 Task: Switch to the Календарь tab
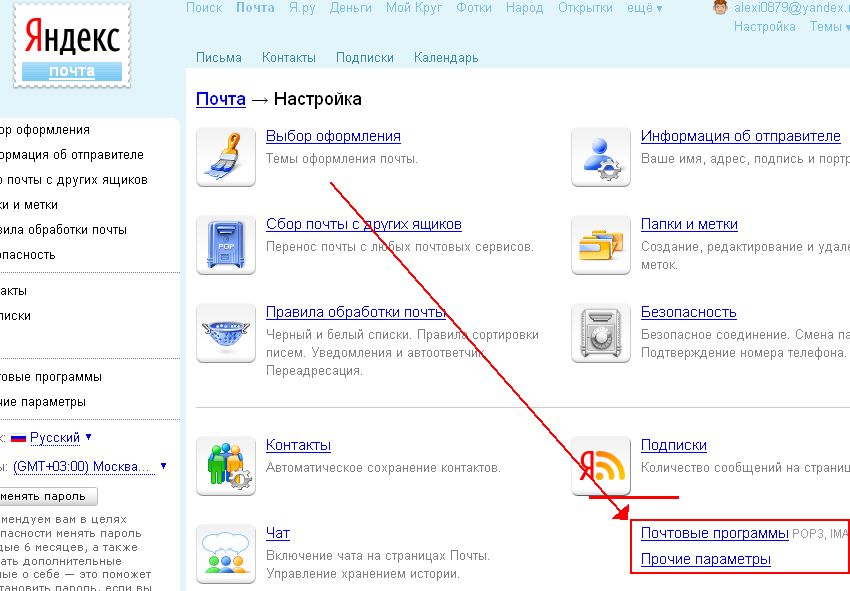tap(446, 57)
